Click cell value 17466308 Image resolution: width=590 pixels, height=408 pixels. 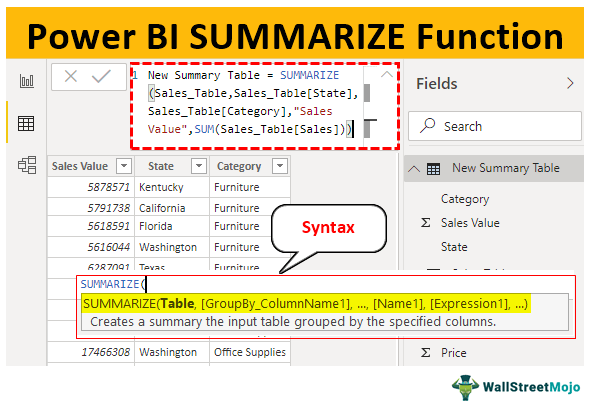[106, 352]
